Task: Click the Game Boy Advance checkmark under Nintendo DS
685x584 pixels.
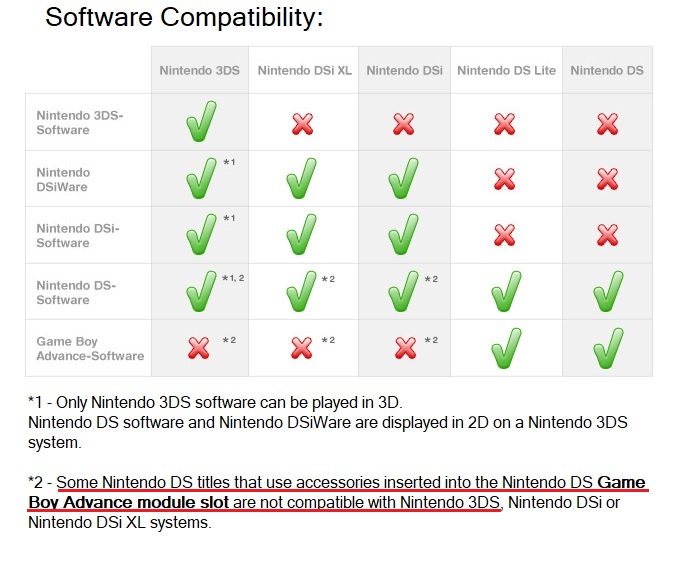Action: pos(608,348)
